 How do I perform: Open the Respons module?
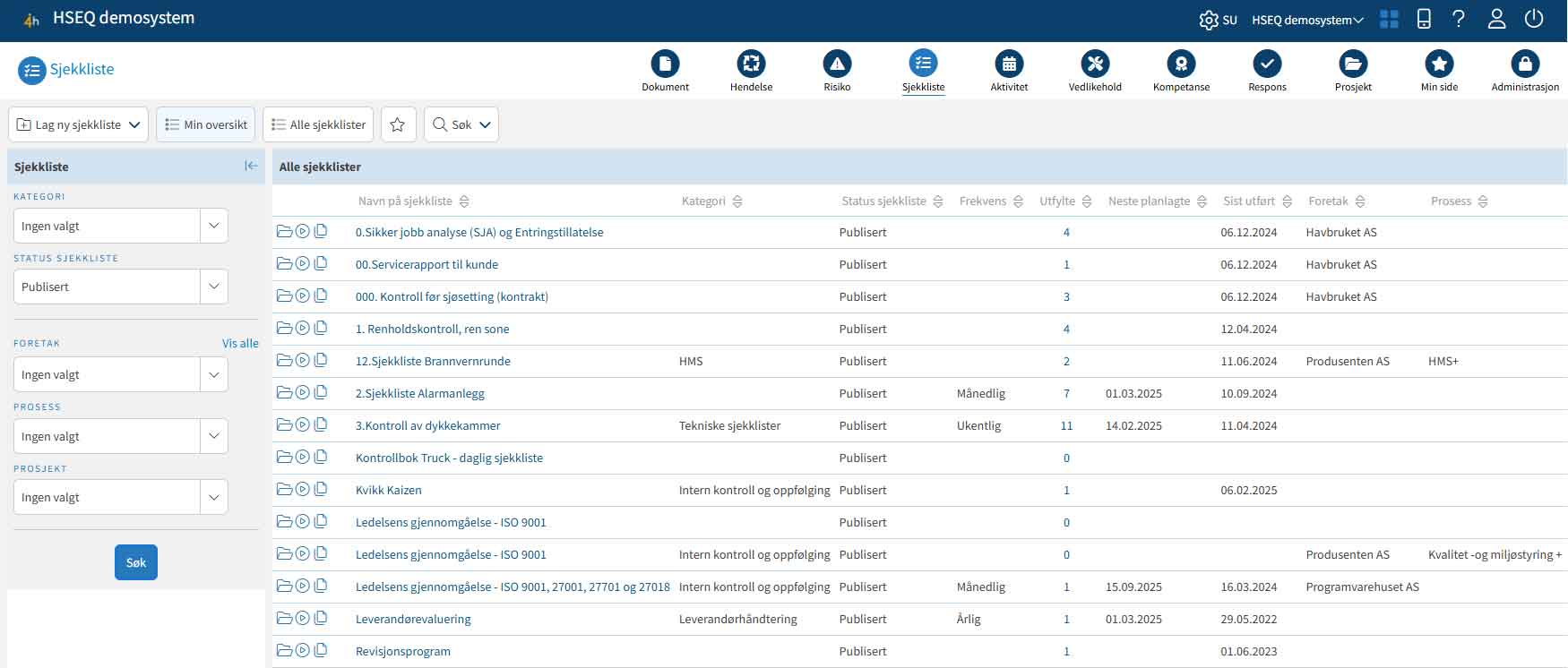tap(1267, 71)
